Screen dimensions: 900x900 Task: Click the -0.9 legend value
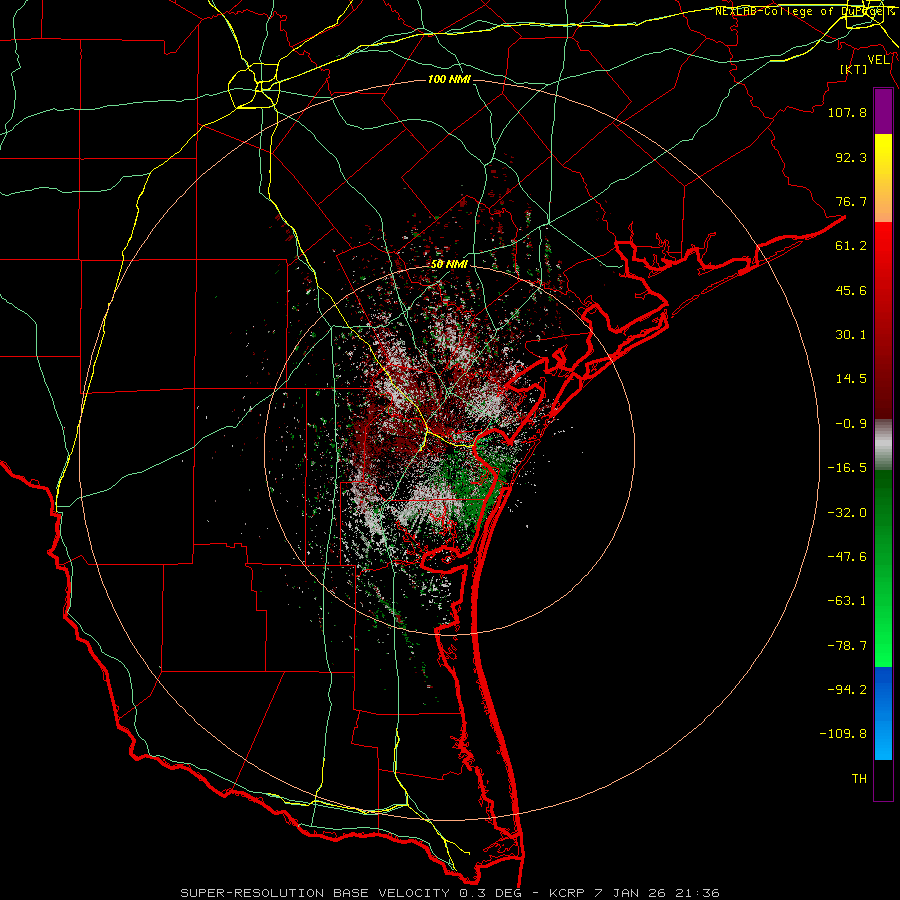click(x=851, y=424)
